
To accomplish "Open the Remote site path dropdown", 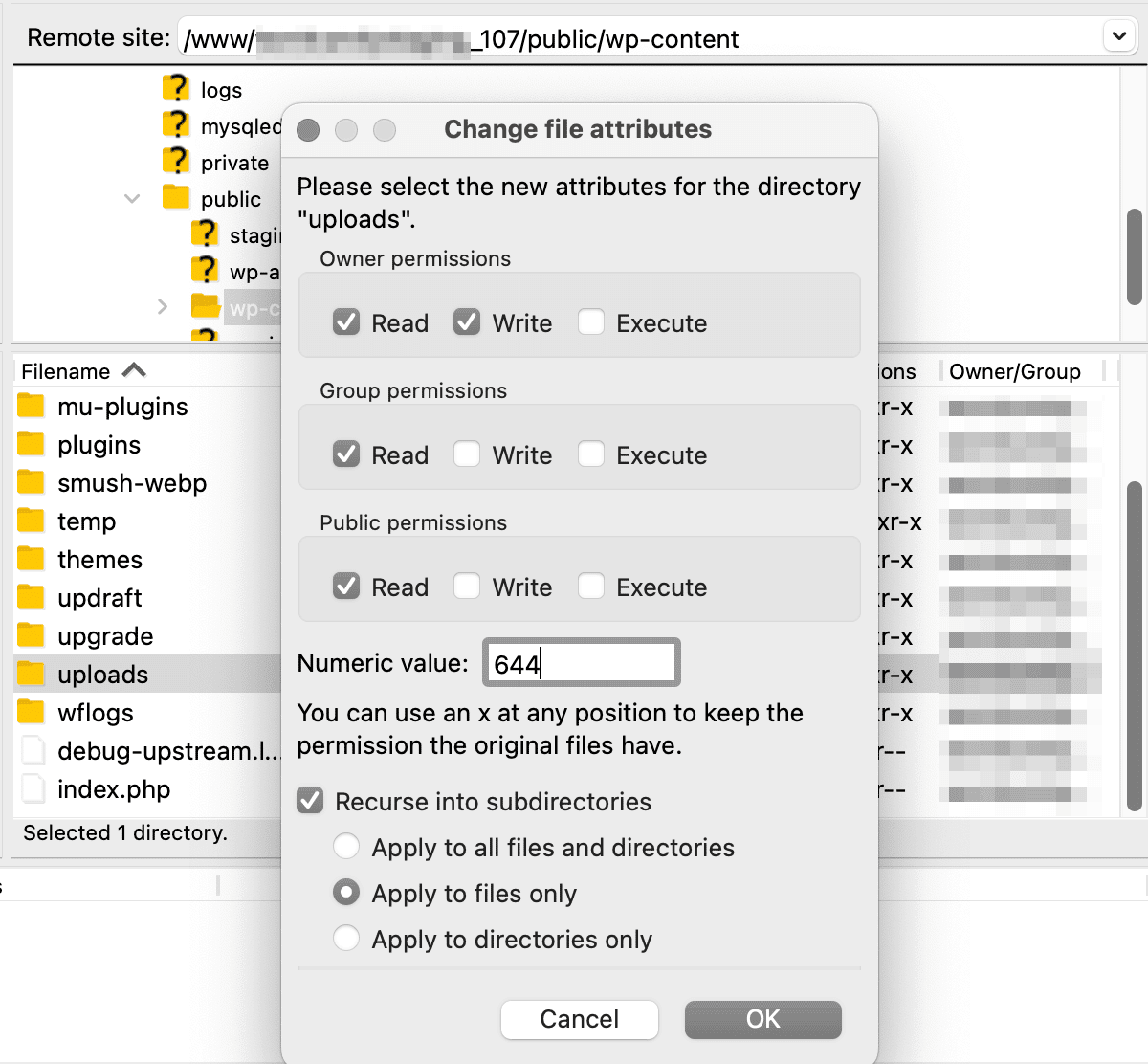I will [x=1118, y=37].
